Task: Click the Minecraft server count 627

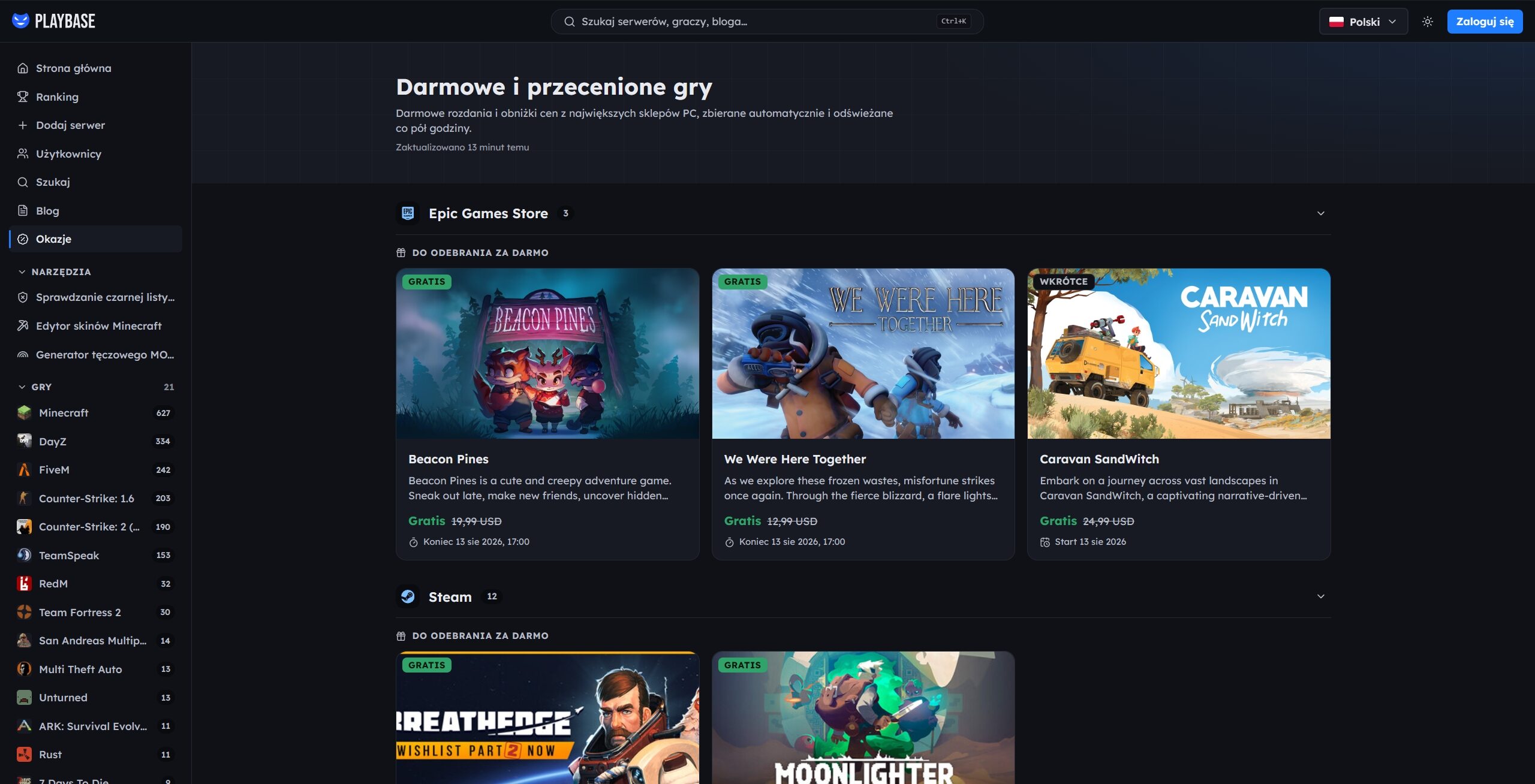Action: click(163, 413)
